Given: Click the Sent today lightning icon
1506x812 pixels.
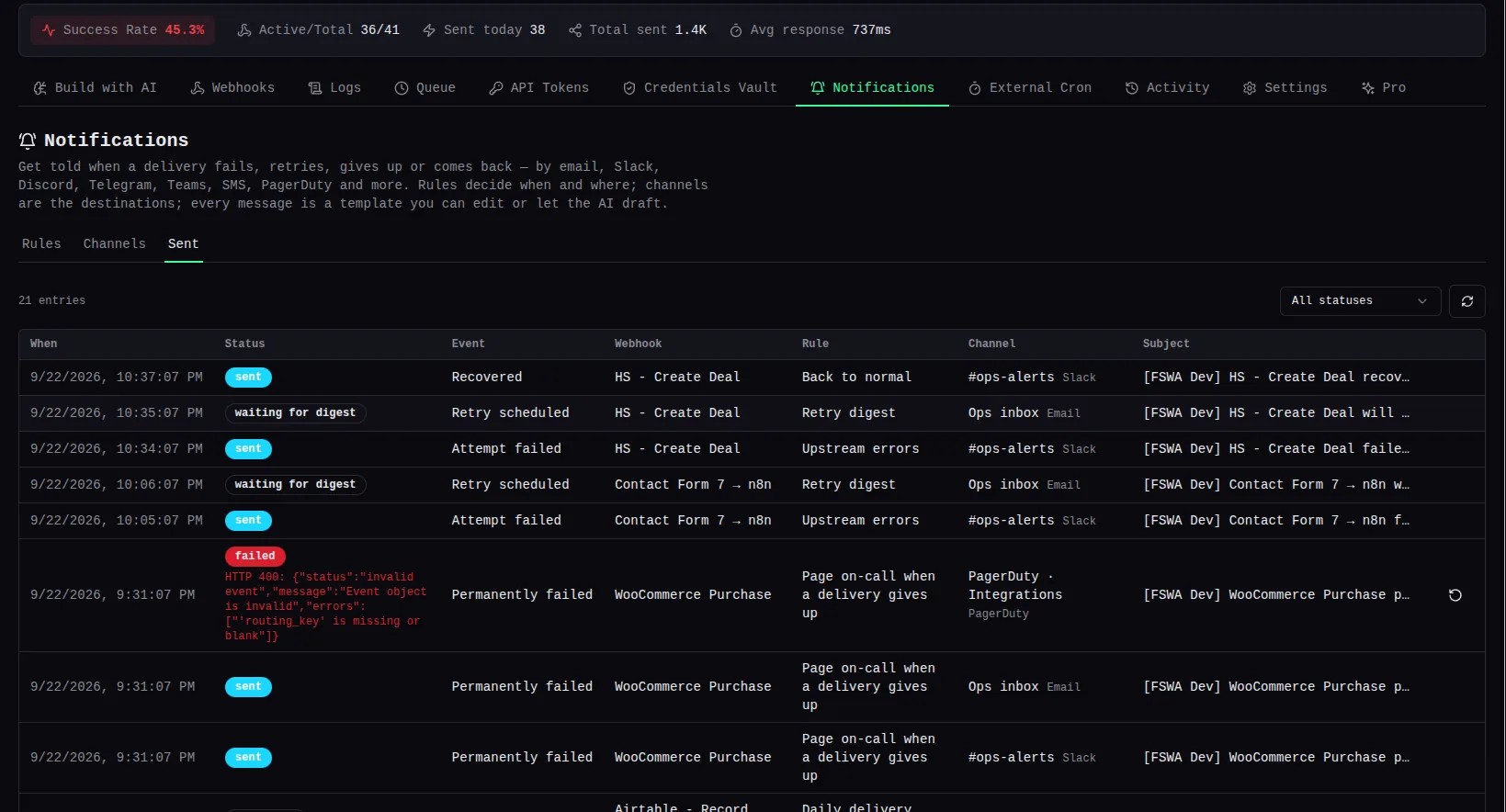Looking at the screenshot, I should 429,30.
